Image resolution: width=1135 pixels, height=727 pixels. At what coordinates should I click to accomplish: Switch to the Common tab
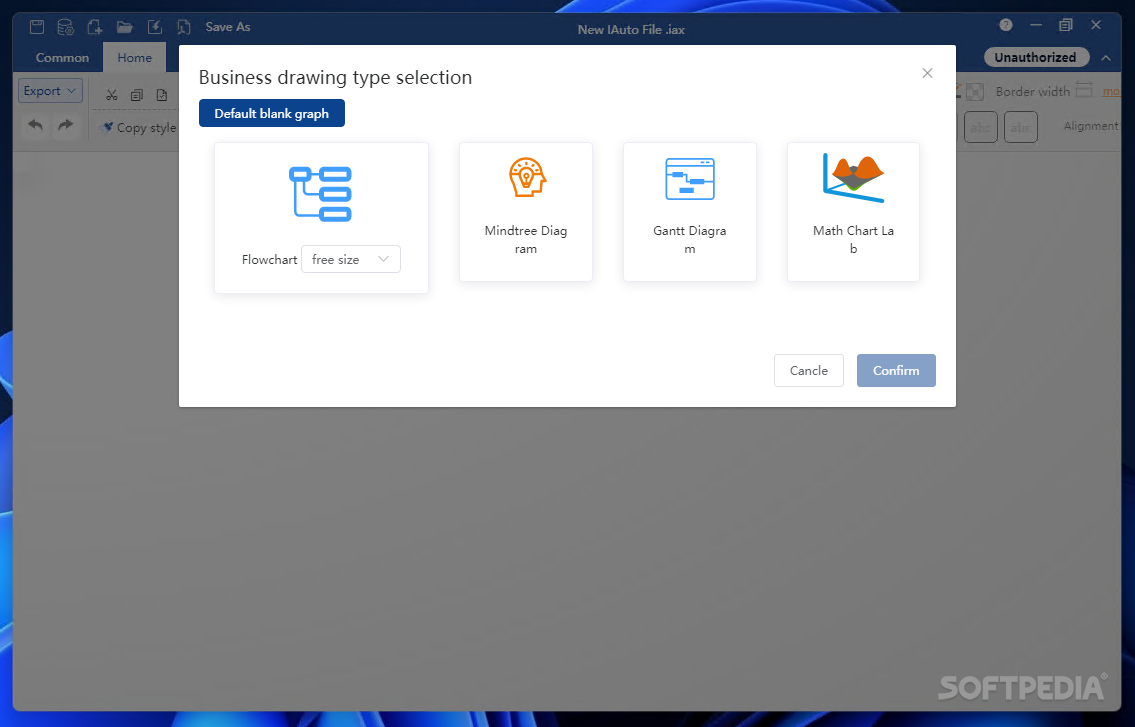pyautogui.click(x=62, y=58)
